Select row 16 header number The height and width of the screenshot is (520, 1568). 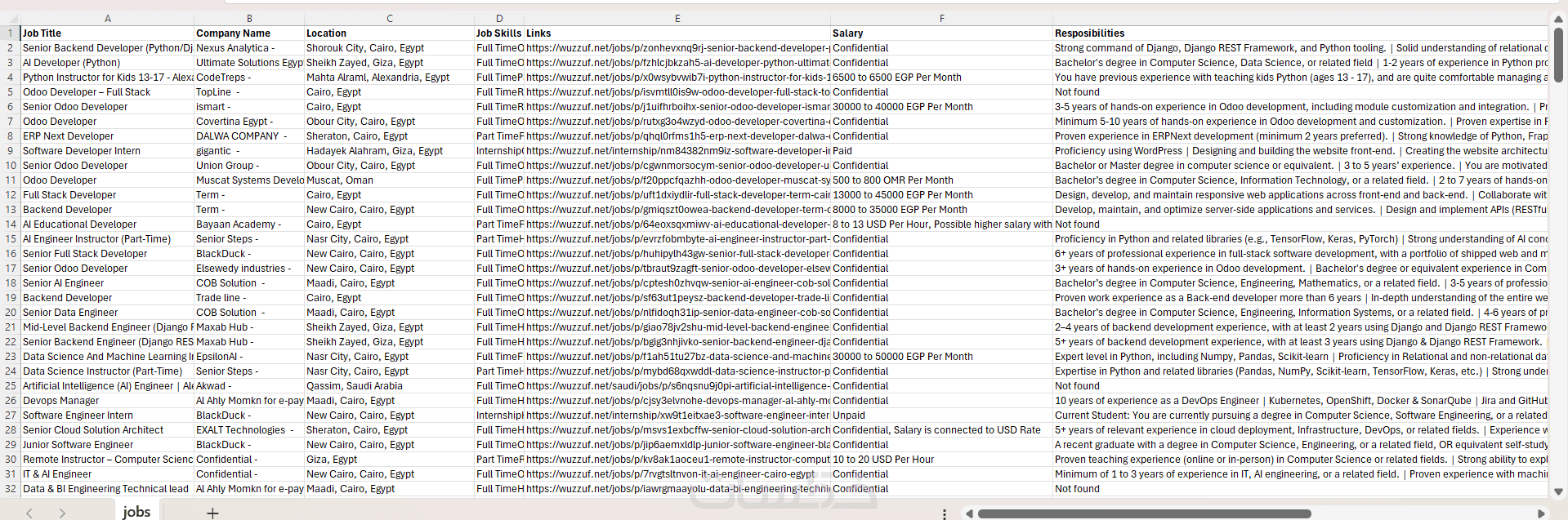(10, 254)
